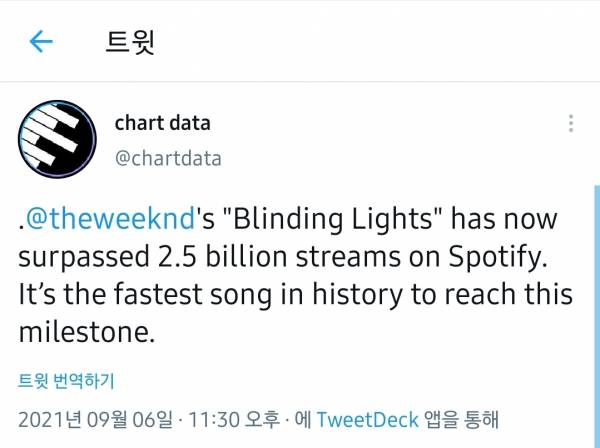Tap 트윗 번역하기 to translate tweet
600x448 pixels.
pyautogui.click(x=67, y=381)
